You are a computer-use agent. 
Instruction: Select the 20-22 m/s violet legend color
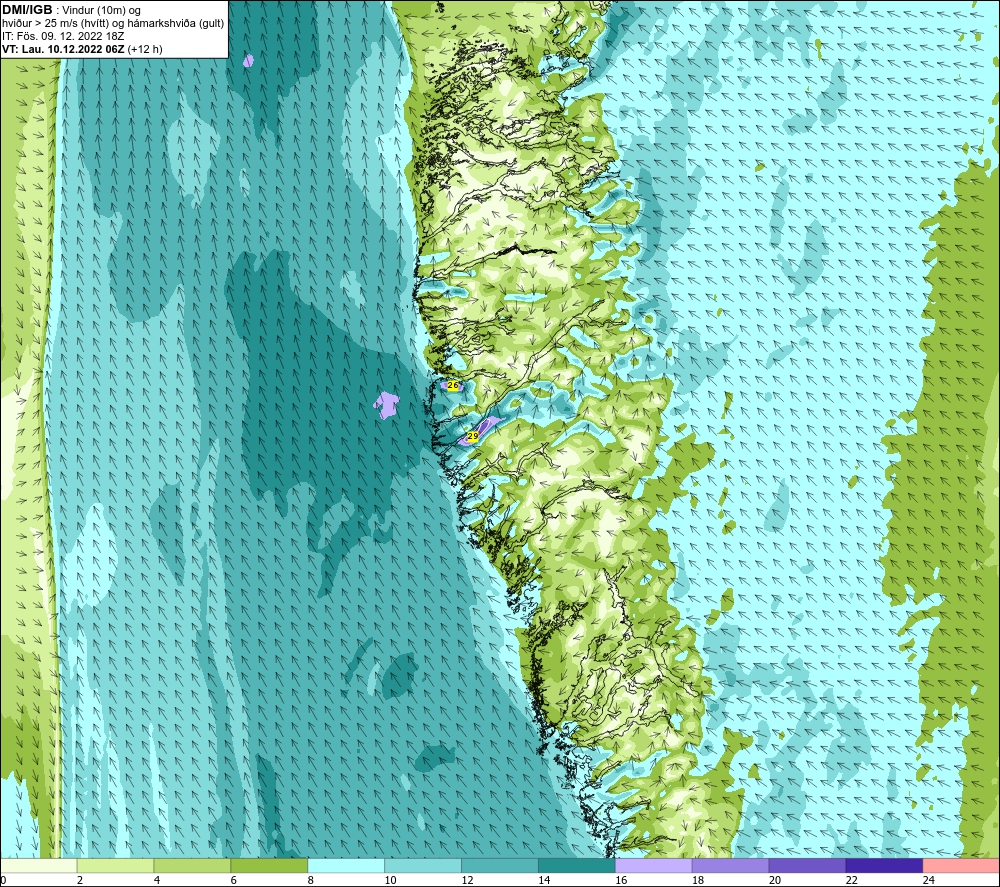(807, 865)
